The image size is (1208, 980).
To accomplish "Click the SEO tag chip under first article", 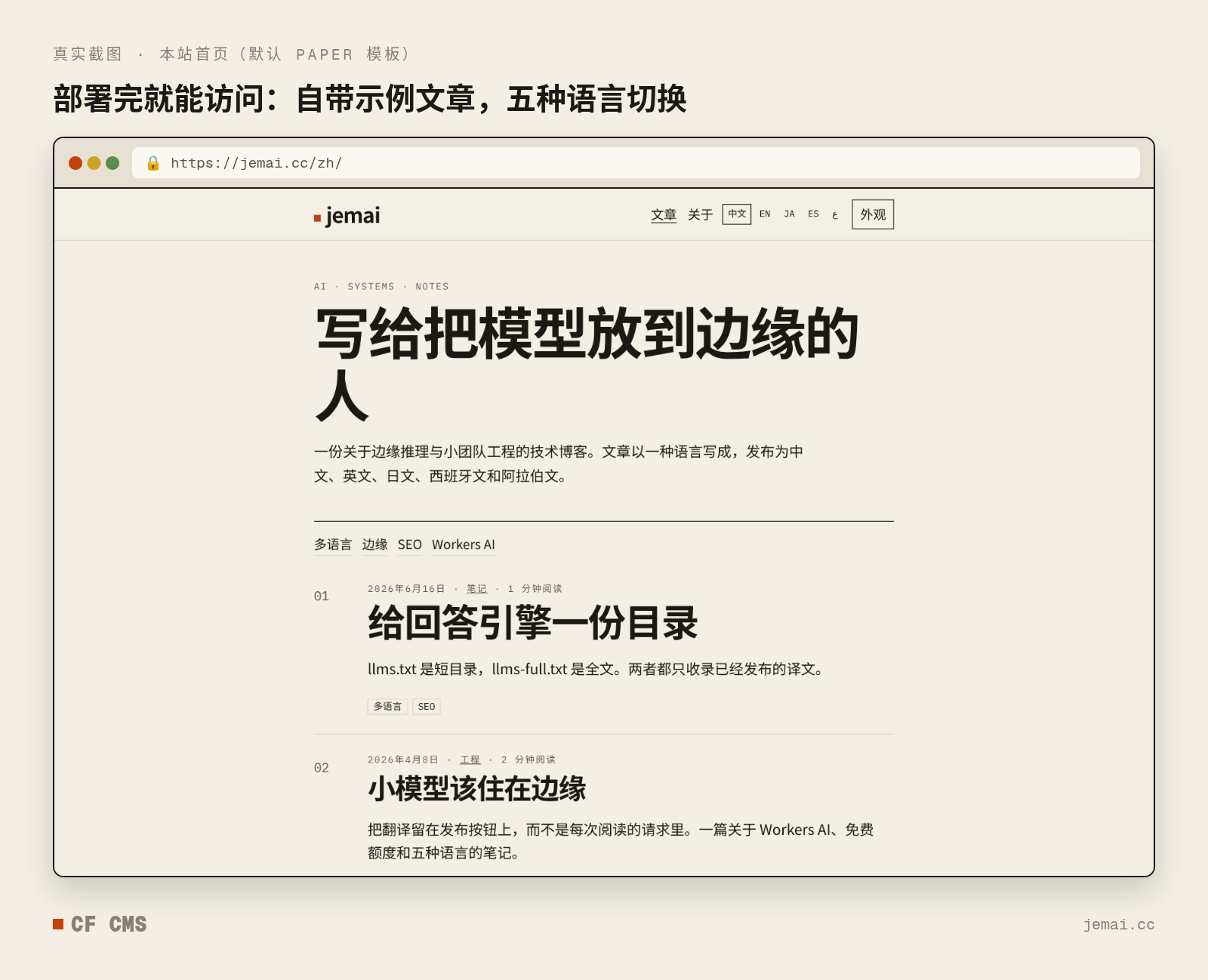I will 427,707.
